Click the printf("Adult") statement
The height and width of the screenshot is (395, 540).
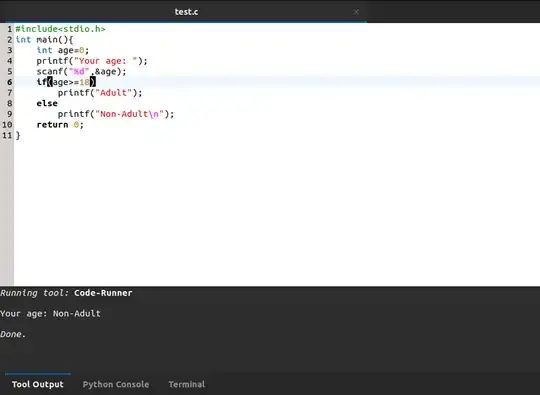pos(100,93)
